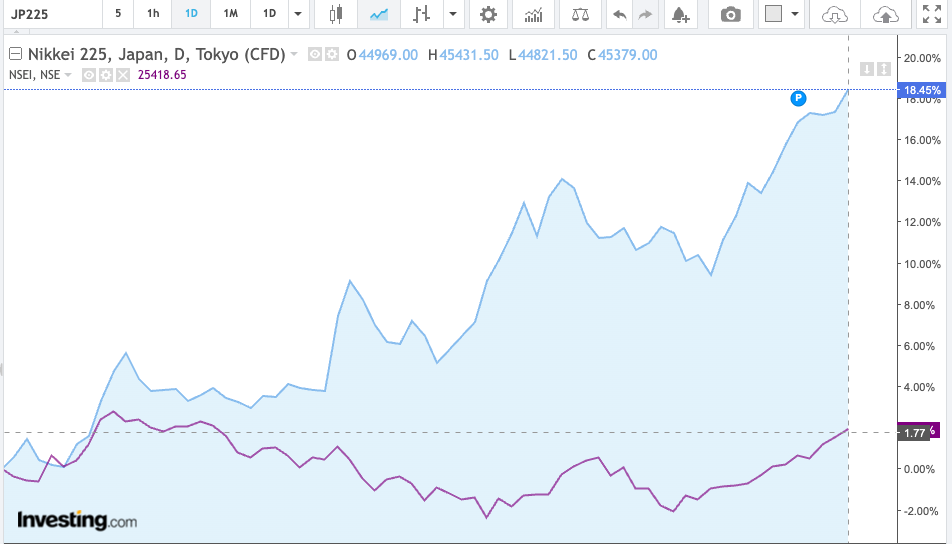Open the time interval dropdown arrow
Image resolution: width=952 pixels, height=544 pixels.
point(297,14)
